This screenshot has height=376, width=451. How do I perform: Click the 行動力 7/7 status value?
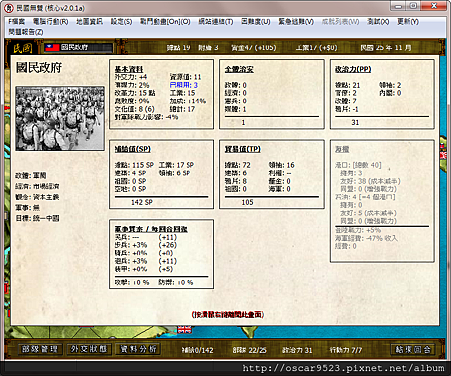click(x=346, y=350)
